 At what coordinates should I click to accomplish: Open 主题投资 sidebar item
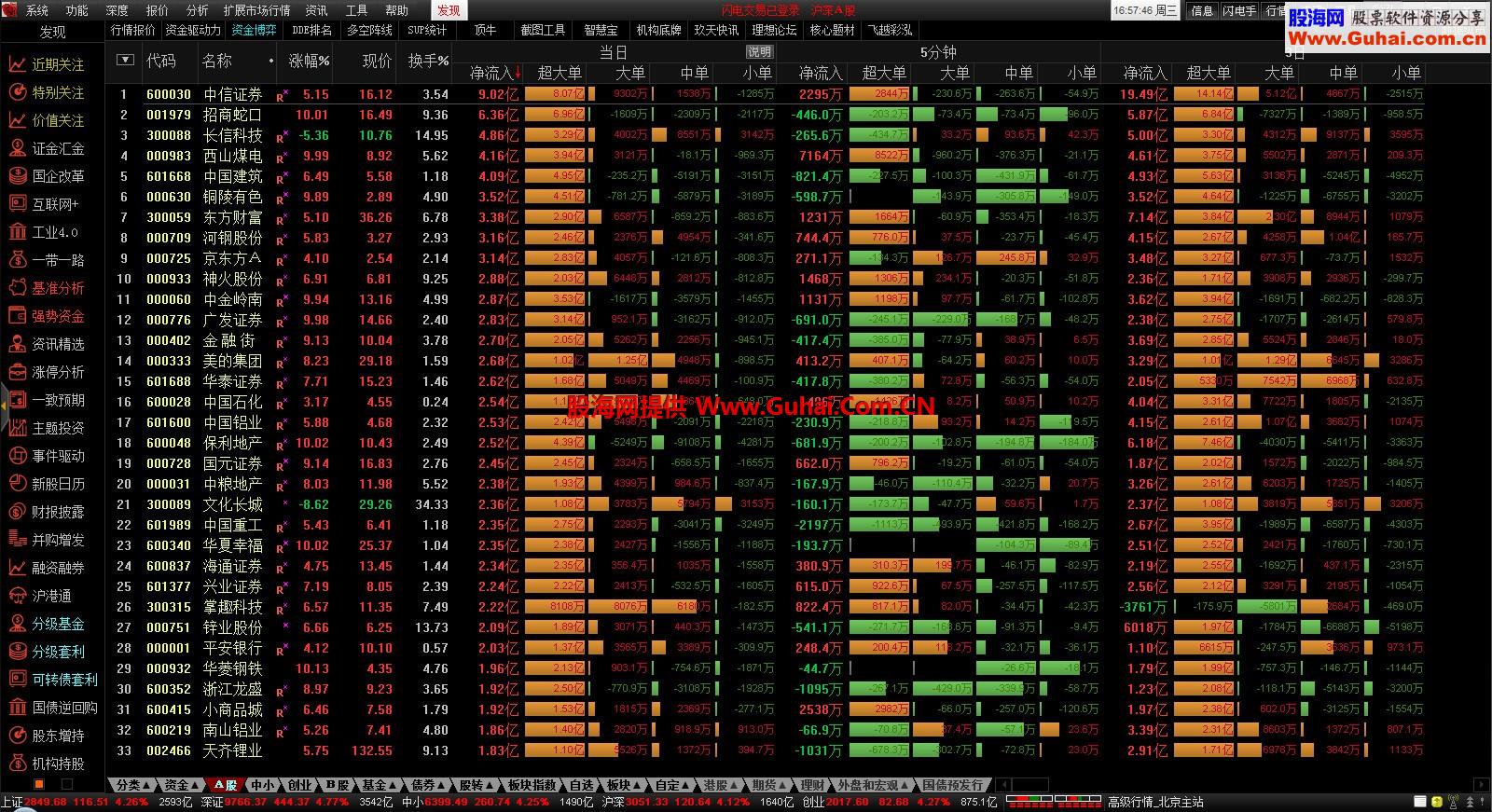click(x=47, y=428)
